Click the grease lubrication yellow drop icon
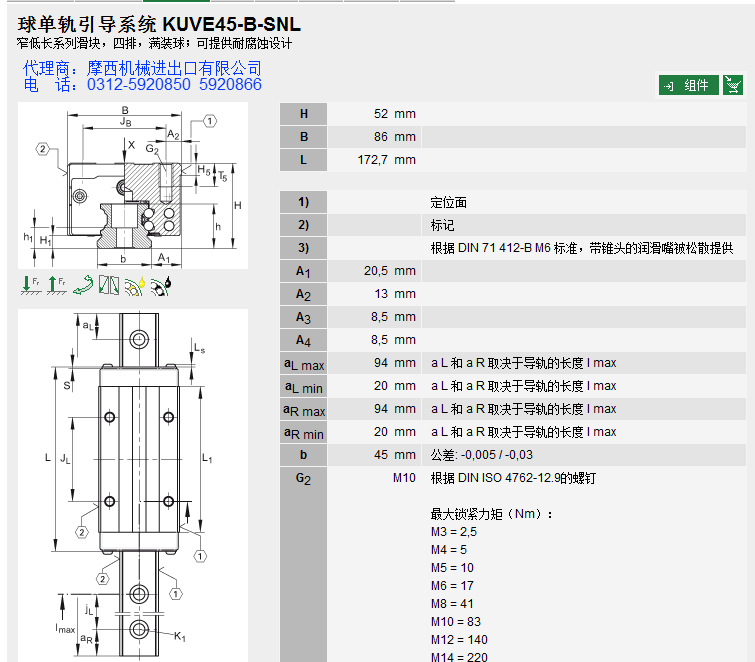Viewport: 755px width, 662px height. point(135,285)
